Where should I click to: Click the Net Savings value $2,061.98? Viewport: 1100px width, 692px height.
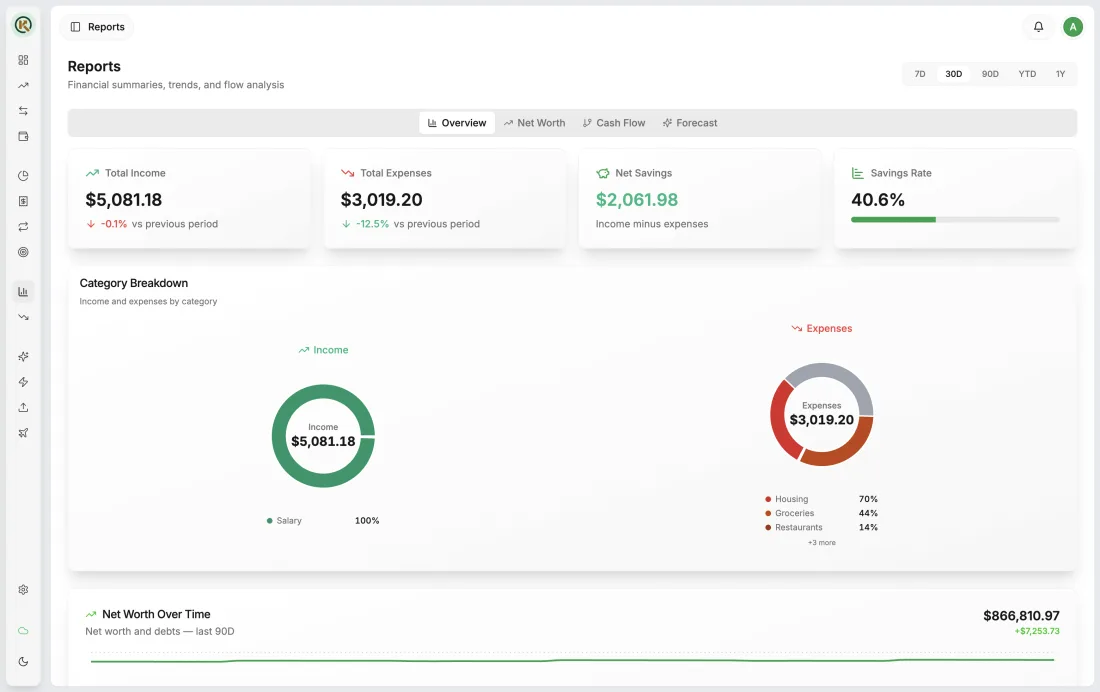point(637,200)
